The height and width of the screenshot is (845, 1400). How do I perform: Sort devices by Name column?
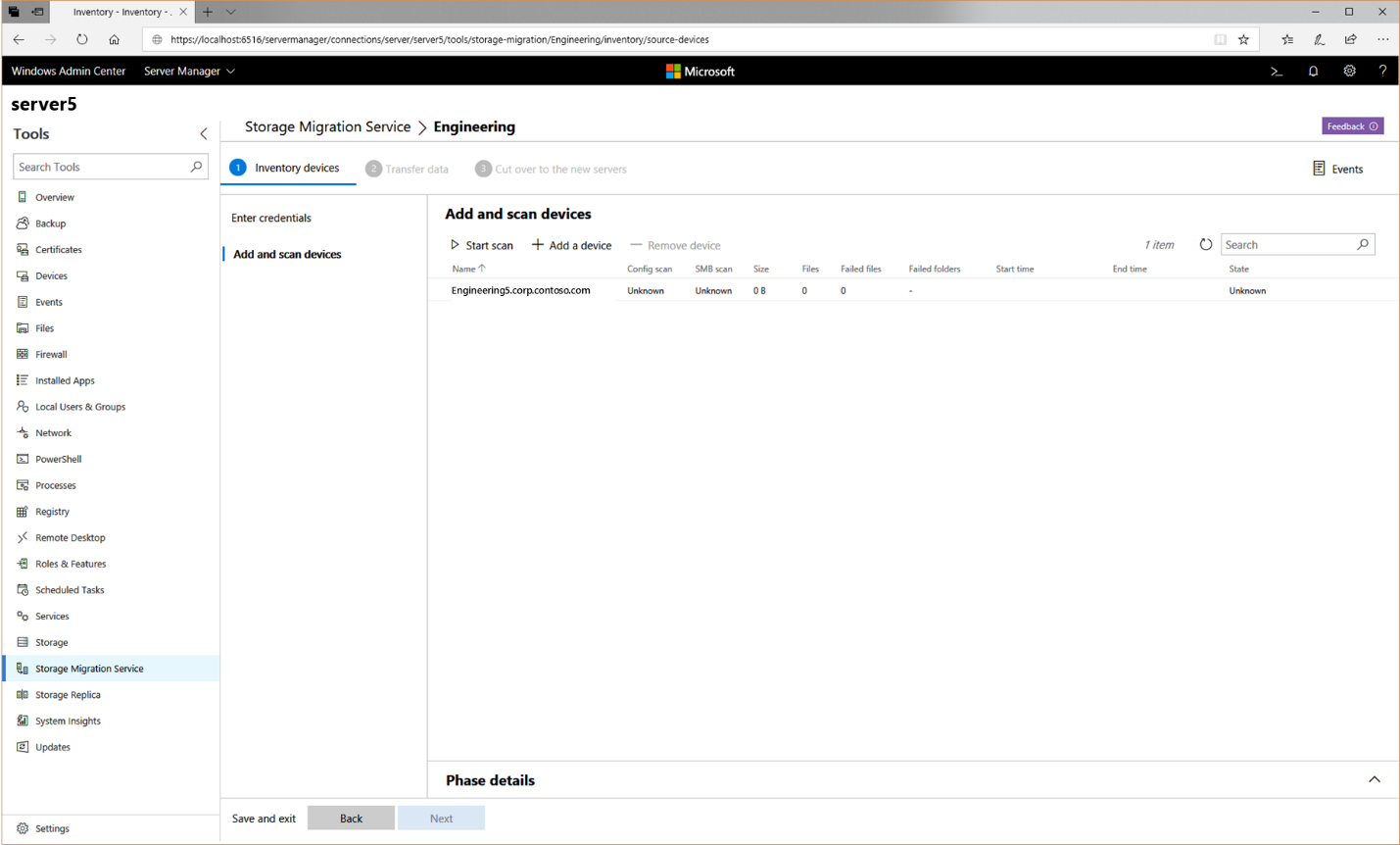464,269
